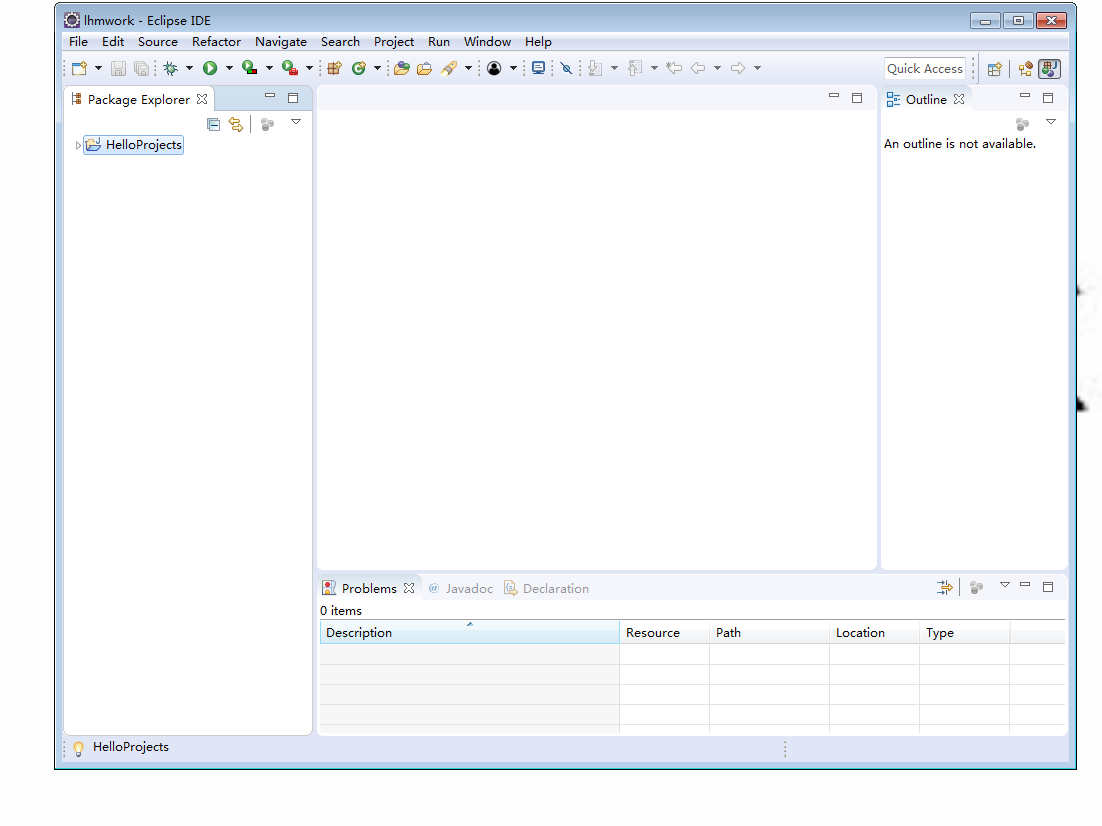The height and width of the screenshot is (826, 1102).
Task: Switch to the unselected perspective button
Action: click(x=1025, y=69)
